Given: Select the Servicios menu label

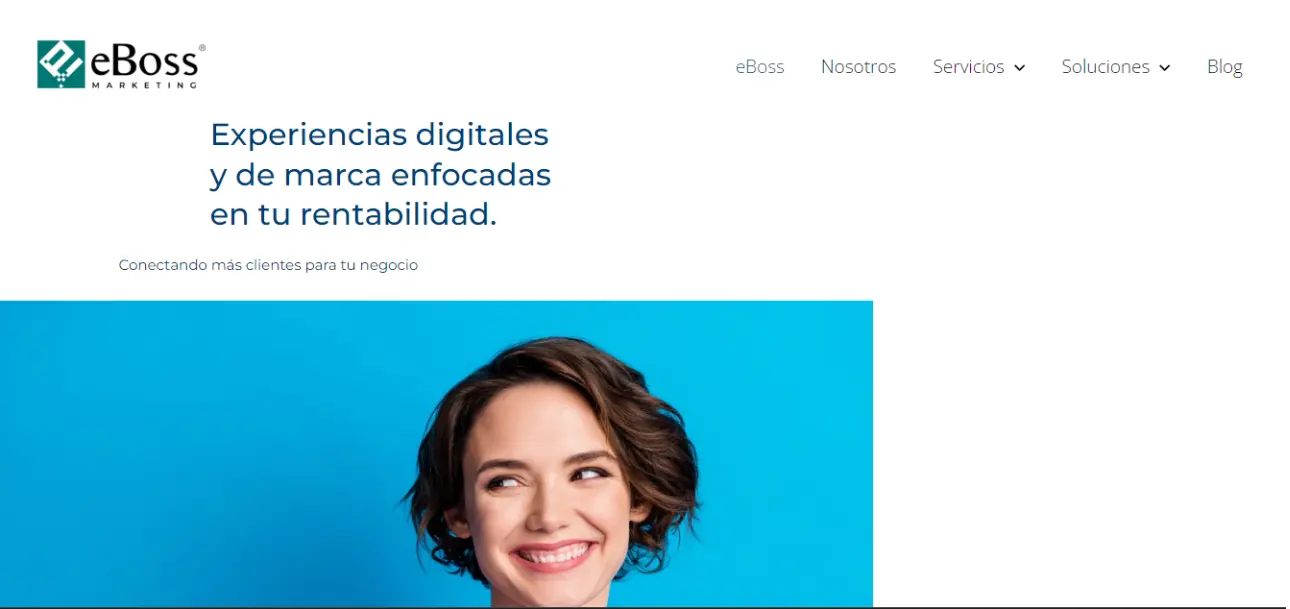Looking at the screenshot, I should (x=968, y=67).
